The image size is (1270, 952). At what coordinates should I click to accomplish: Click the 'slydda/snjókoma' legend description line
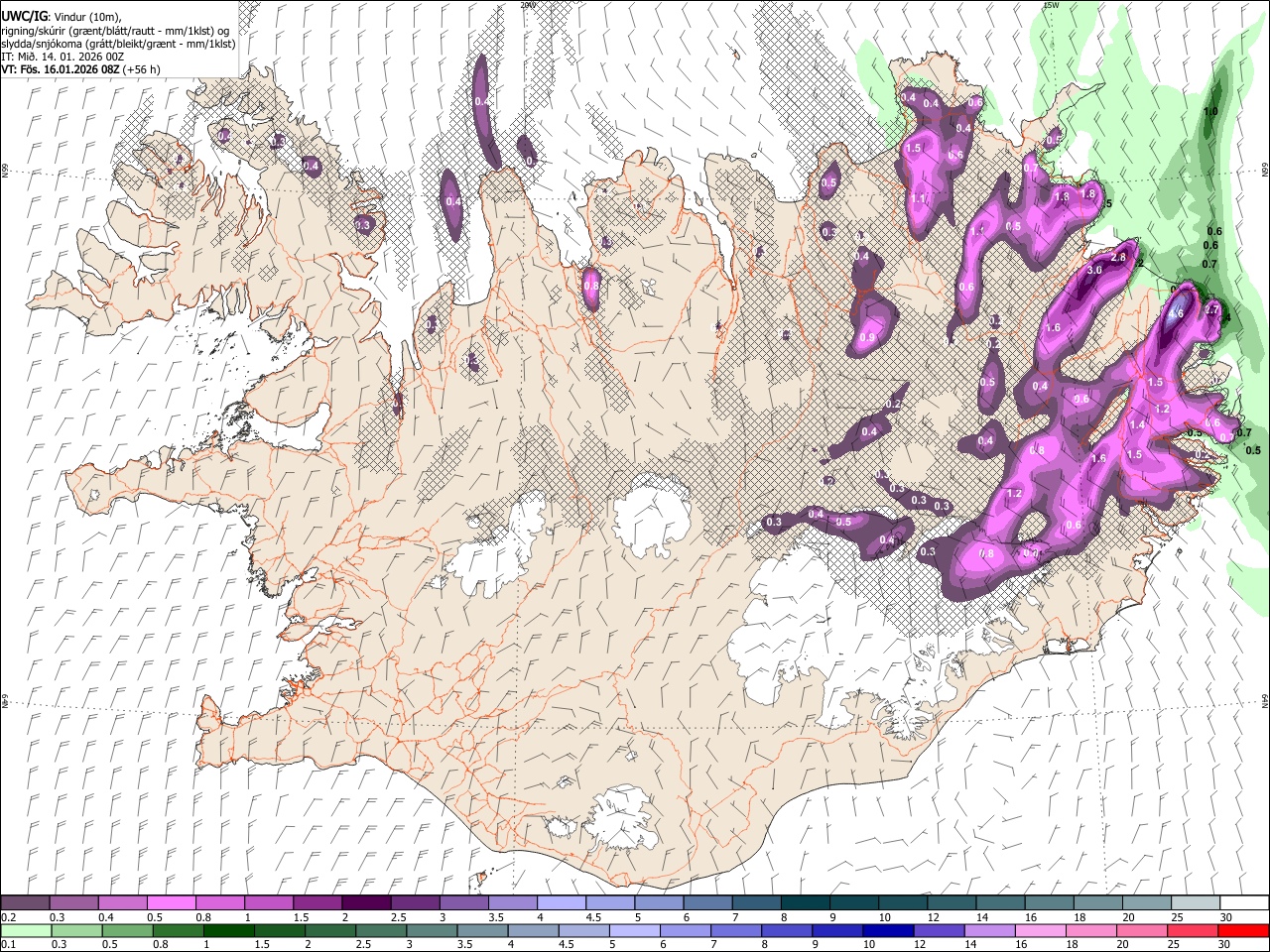pyautogui.click(x=118, y=44)
